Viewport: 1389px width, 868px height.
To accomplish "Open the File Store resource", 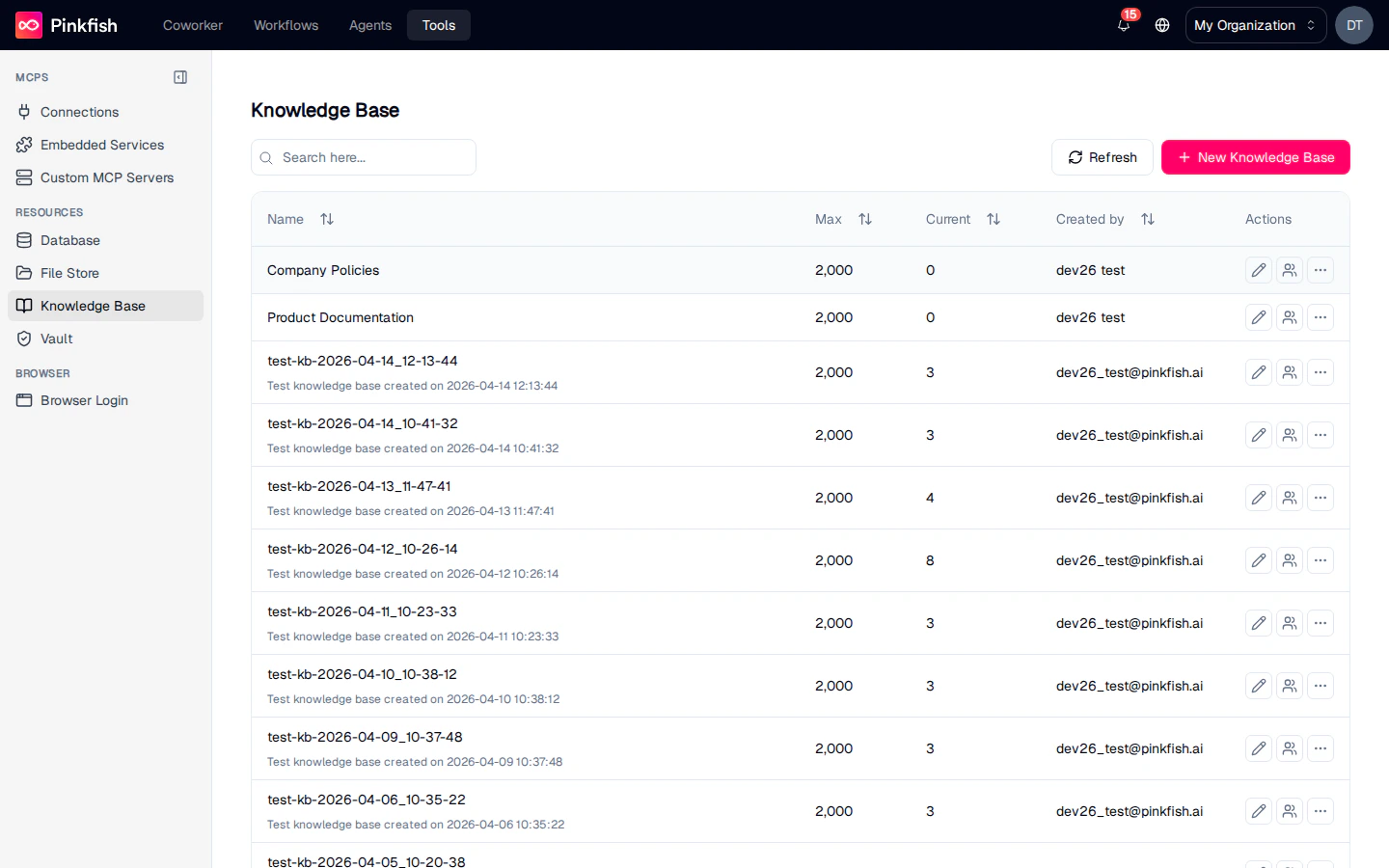I will click(x=68, y=273).
